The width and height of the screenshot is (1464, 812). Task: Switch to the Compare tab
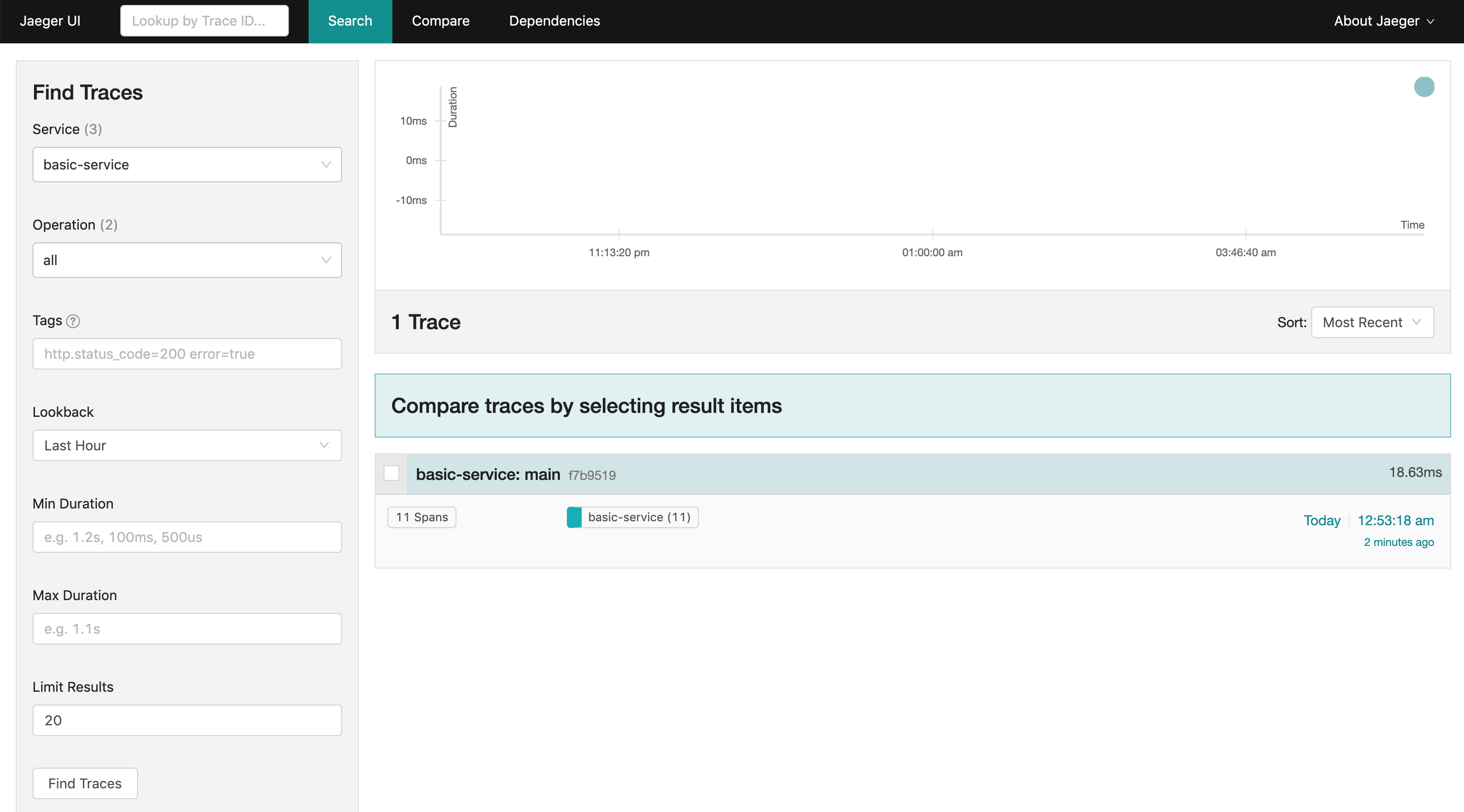(x=441, y=21)
